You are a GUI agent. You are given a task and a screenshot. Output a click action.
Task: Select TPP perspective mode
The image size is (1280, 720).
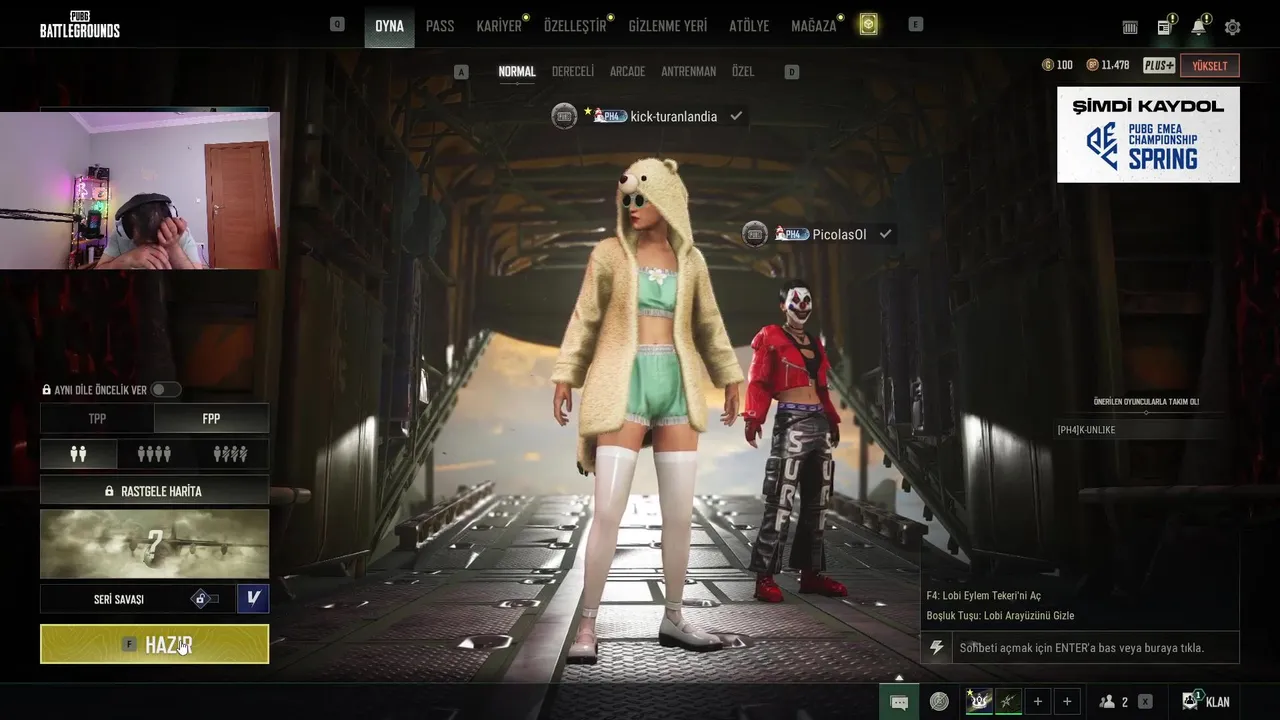point(97,419)
